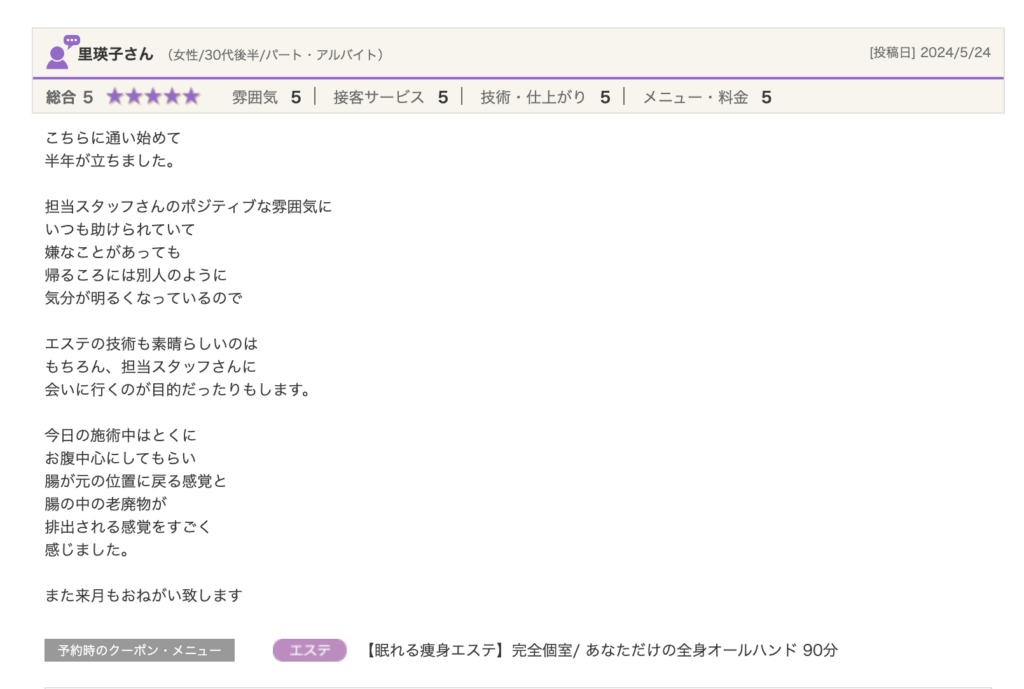Image resolution: width=1024 pixels, height=689 pixels.
Task: Click the line いつも助けられていて
Action: click(x=120, y=229)
